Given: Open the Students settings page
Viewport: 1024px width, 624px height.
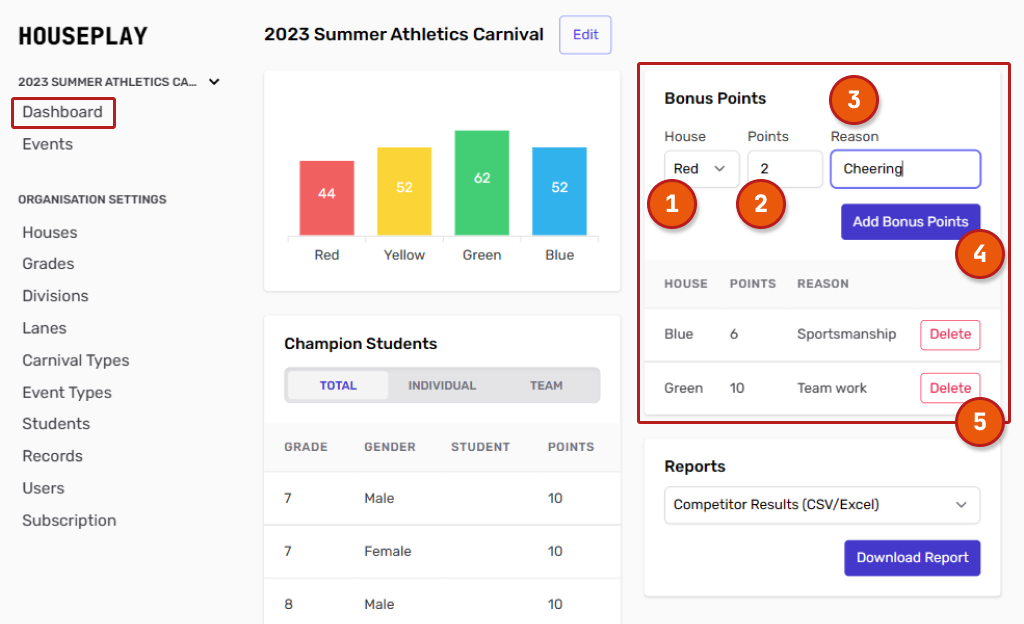Looking at the screenshot, I should (56, 424).
